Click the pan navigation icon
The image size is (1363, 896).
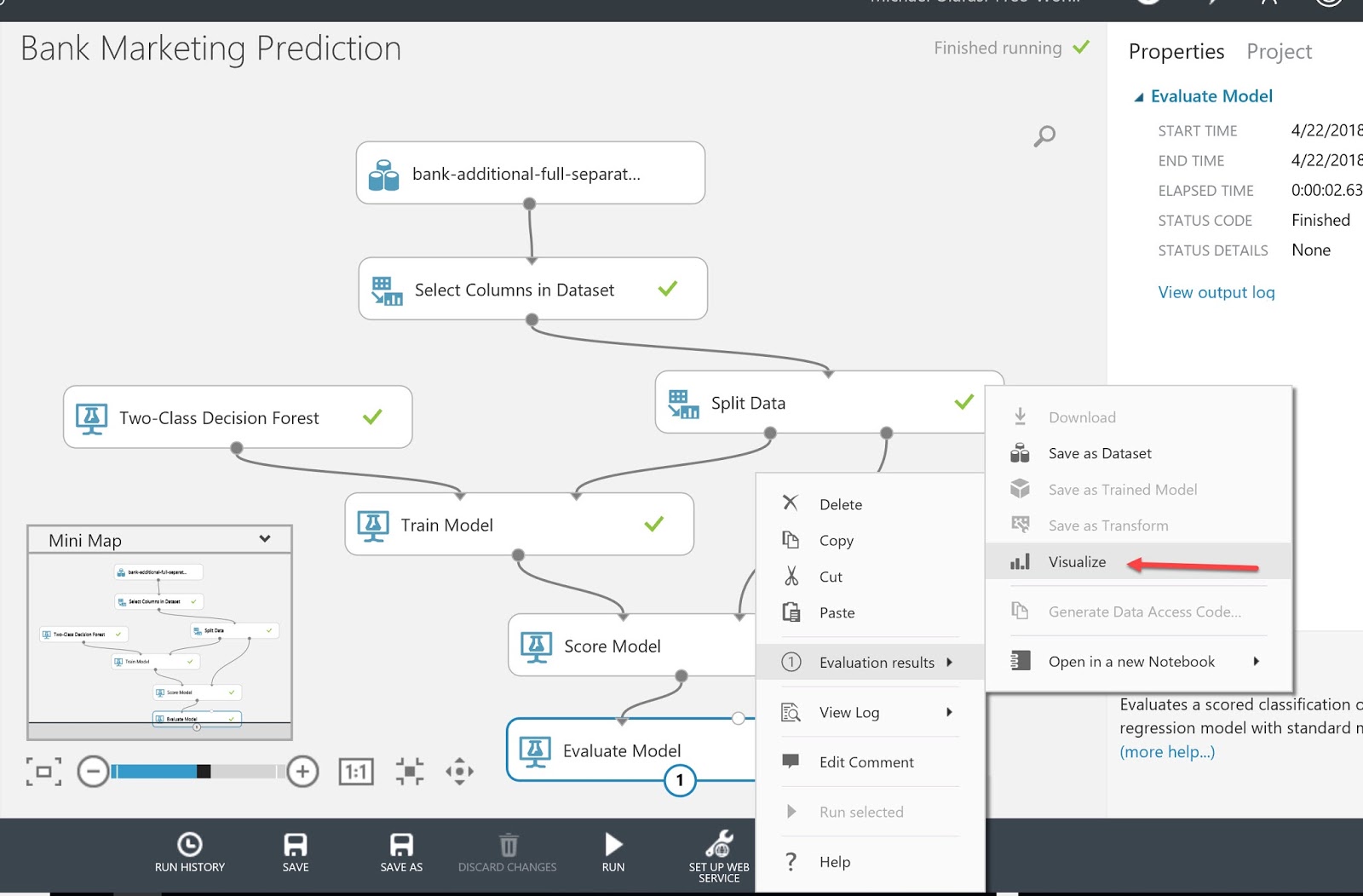(459, 771)
